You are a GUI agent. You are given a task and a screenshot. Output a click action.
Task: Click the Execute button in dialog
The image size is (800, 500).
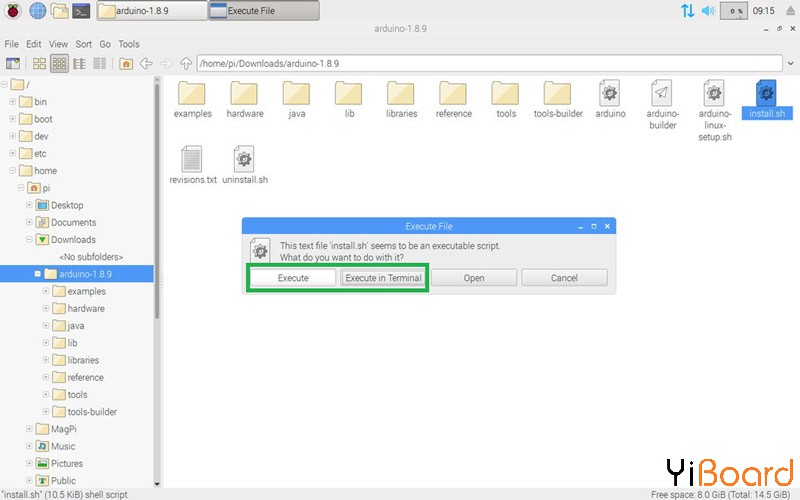coord(293,278)
